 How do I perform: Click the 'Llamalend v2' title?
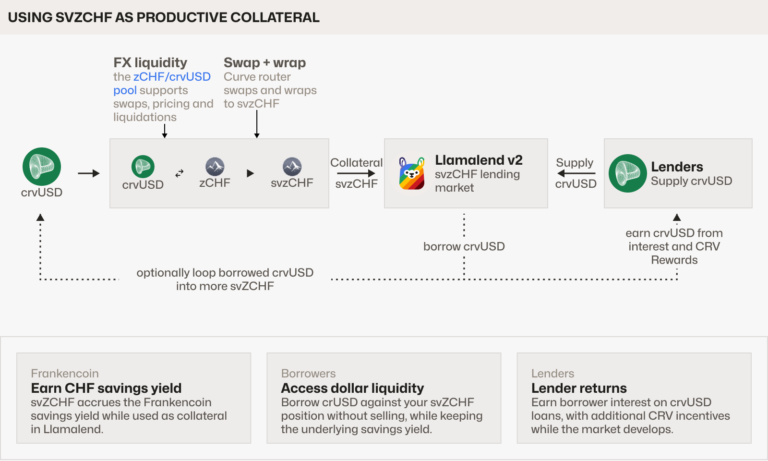pyautogui.click(x=479, y=160)
